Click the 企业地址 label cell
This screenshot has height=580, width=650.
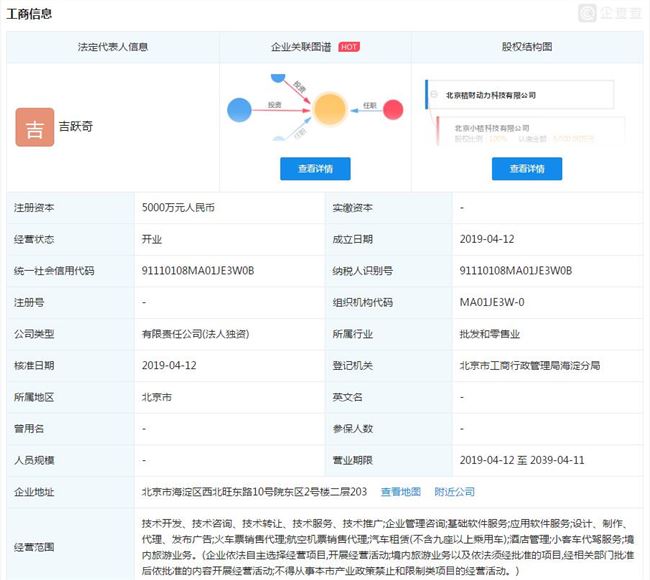70,492
